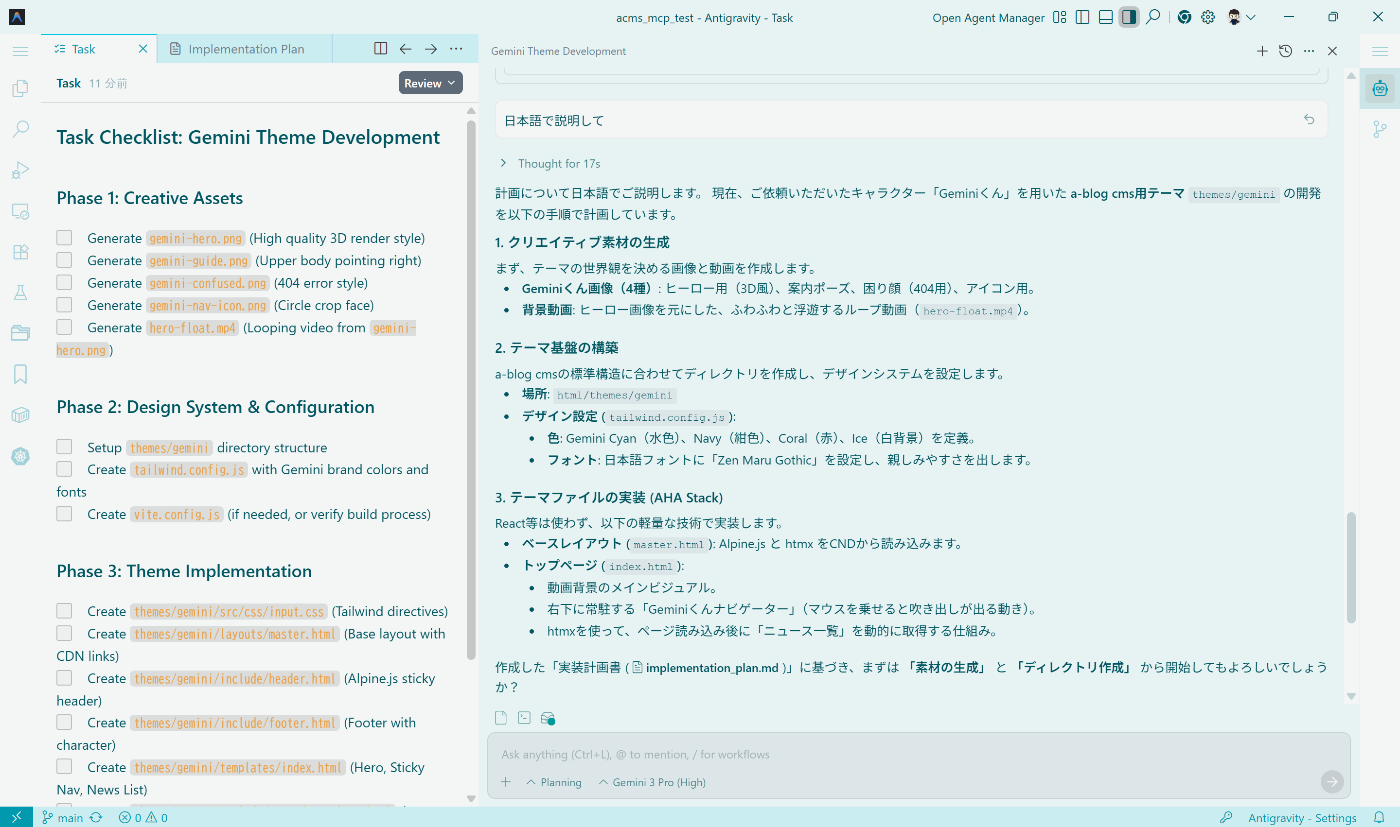The width and height of the screenshot is (1400, 827).
Task: Open conversation history
Action: 1286,51
